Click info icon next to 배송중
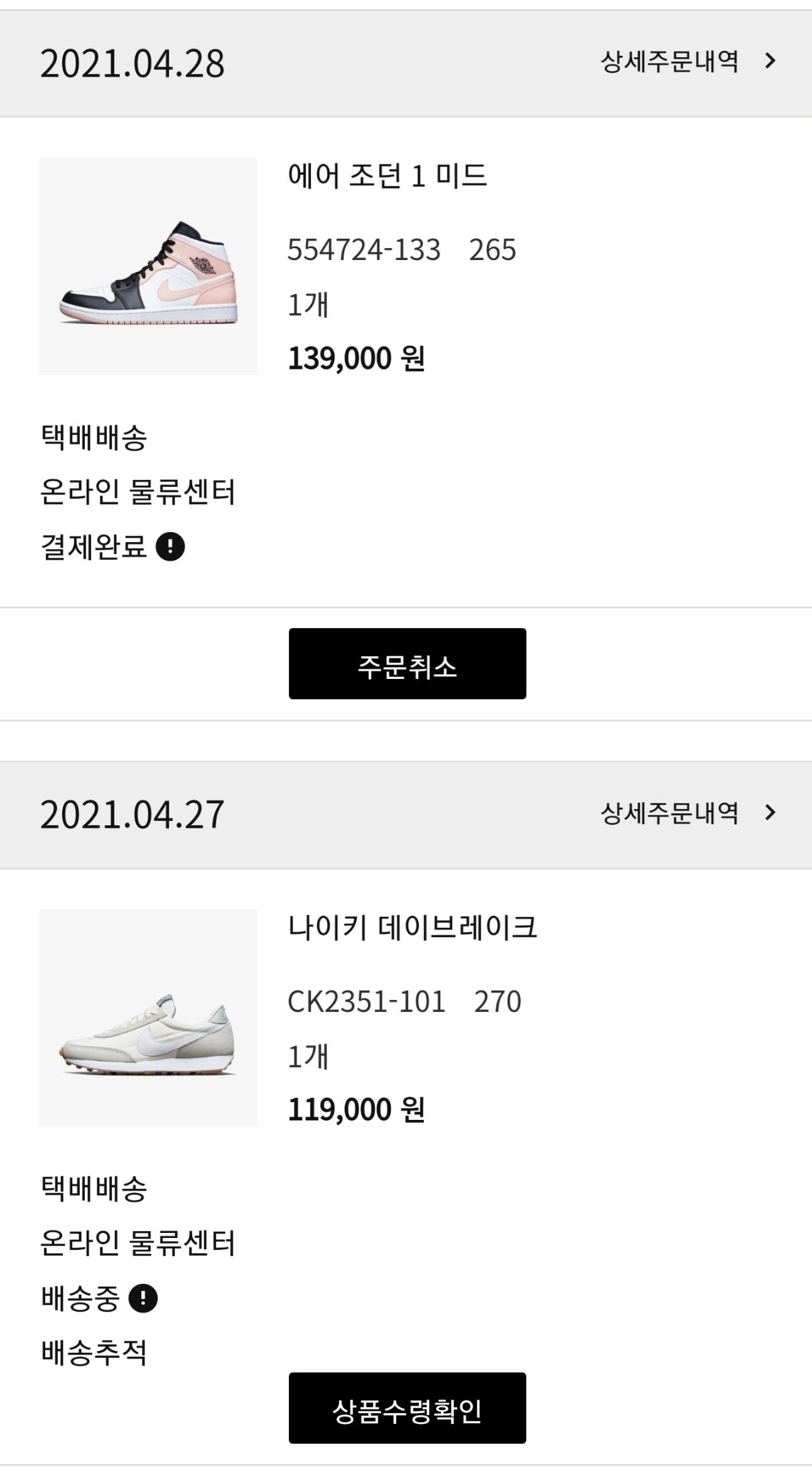This screenshot has height=1476, width=812. (143, 1298)
